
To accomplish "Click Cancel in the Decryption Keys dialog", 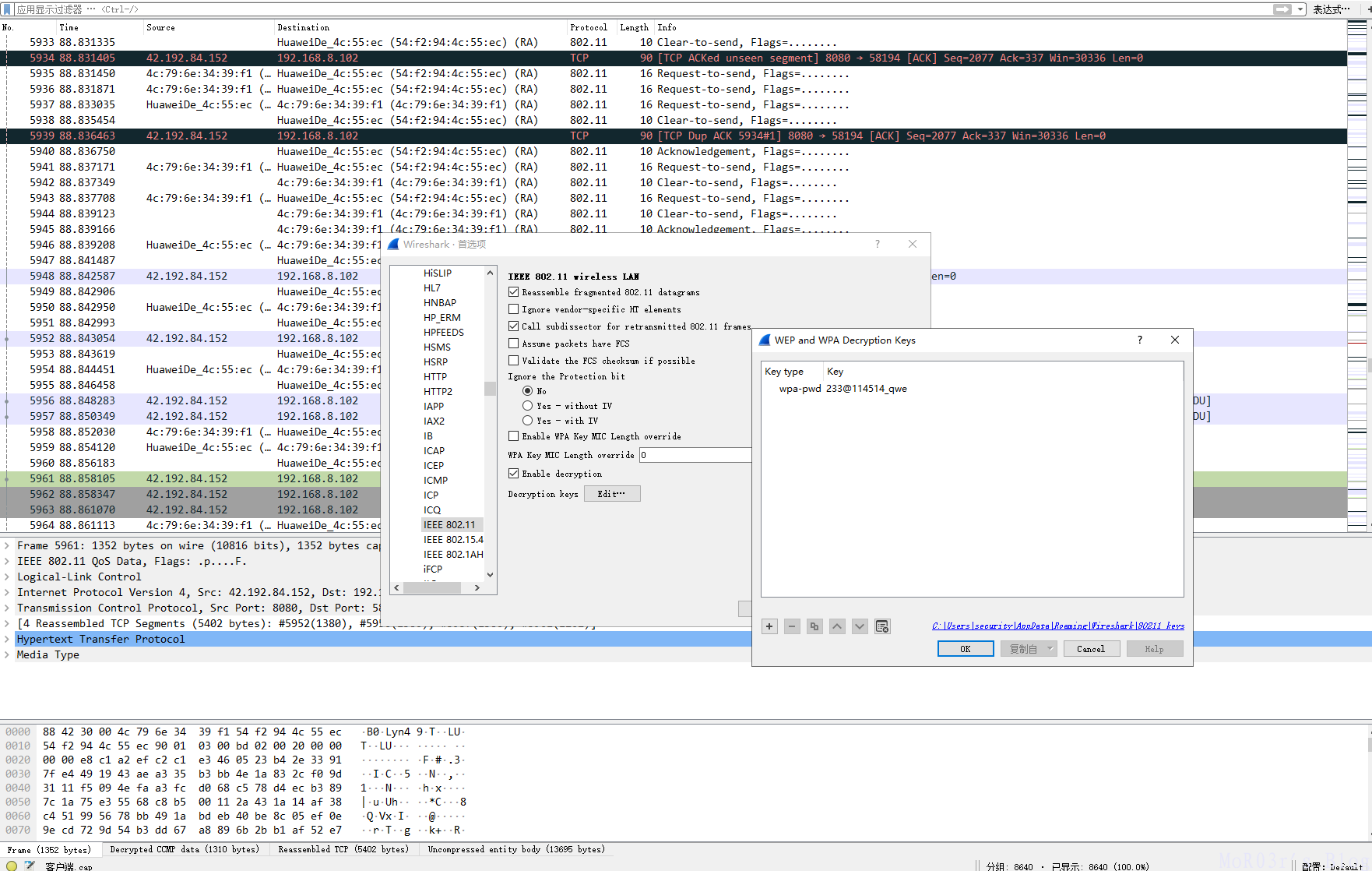I will tap(1091, 649).
